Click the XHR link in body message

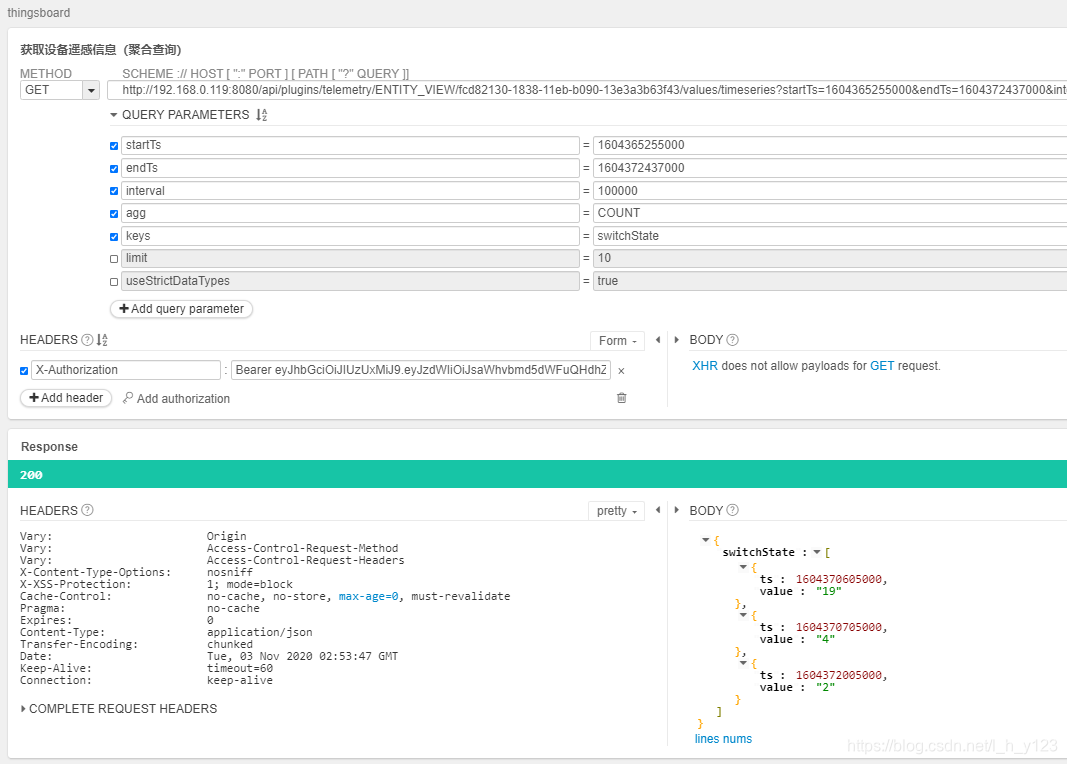click(704, 366)
